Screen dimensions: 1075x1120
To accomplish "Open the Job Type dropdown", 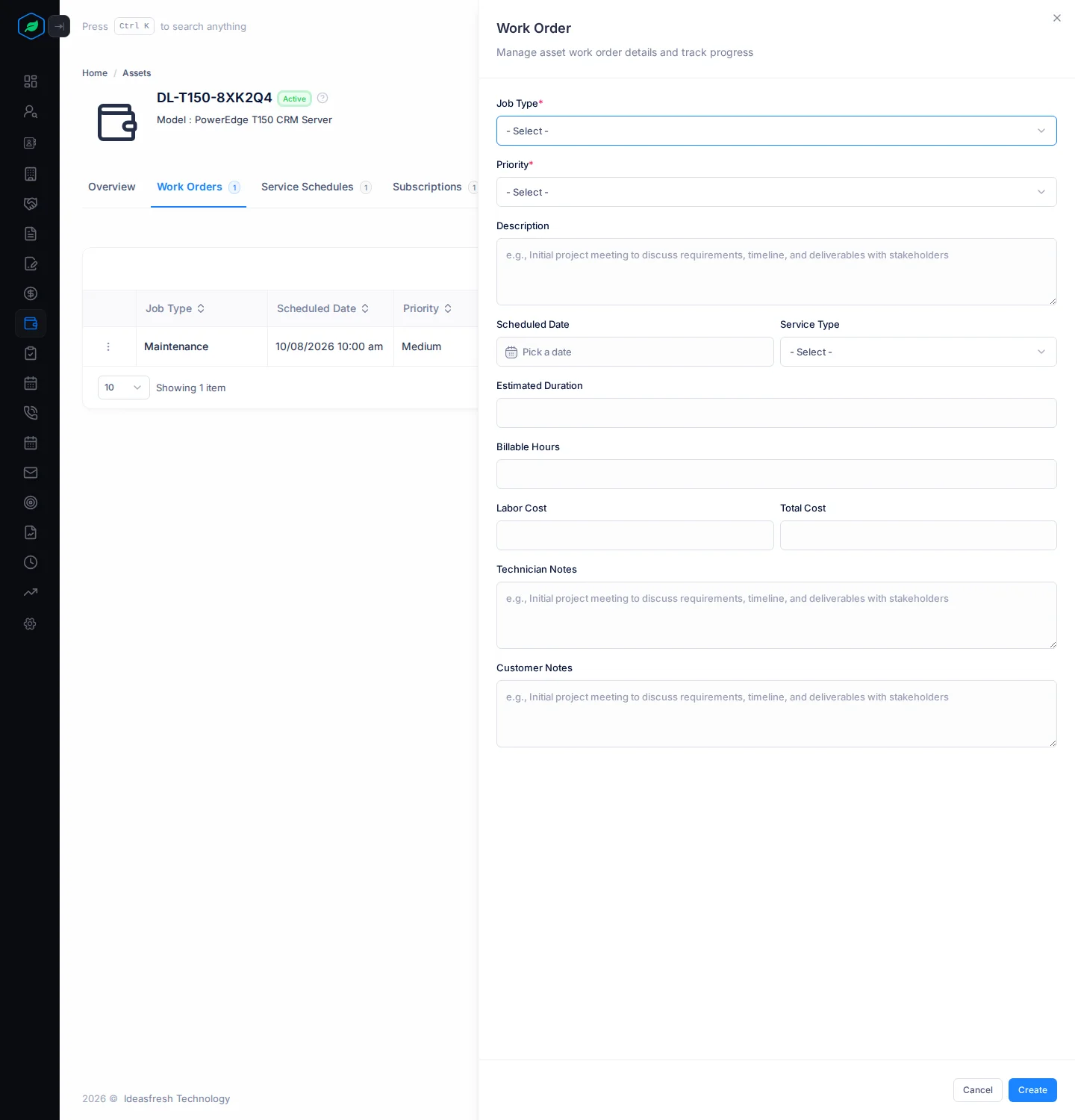I will click(776, 131).
